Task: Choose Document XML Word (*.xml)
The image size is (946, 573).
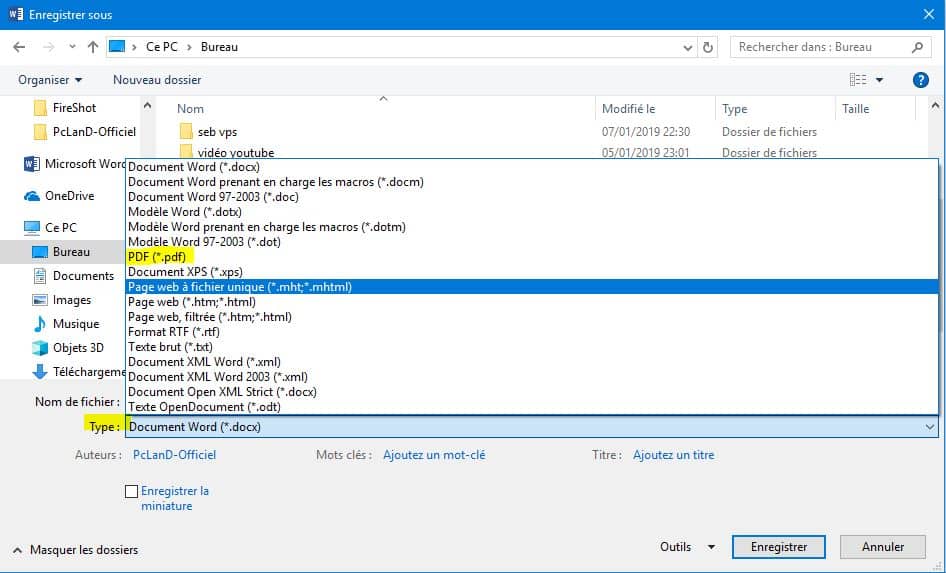Action: pyautogui.click(x=532, y=362)
